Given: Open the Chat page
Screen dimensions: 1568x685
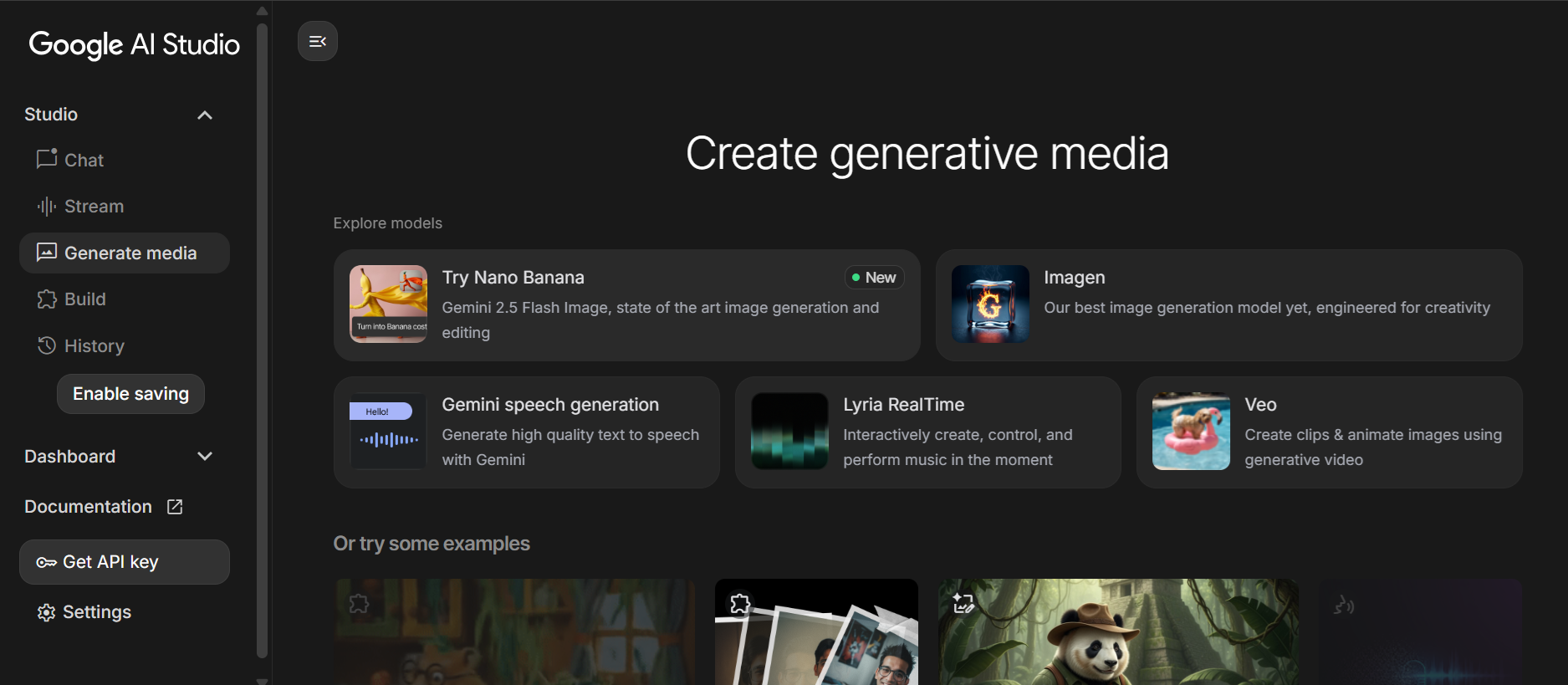Looking at the screenshot, I should [x=125, y=160].
